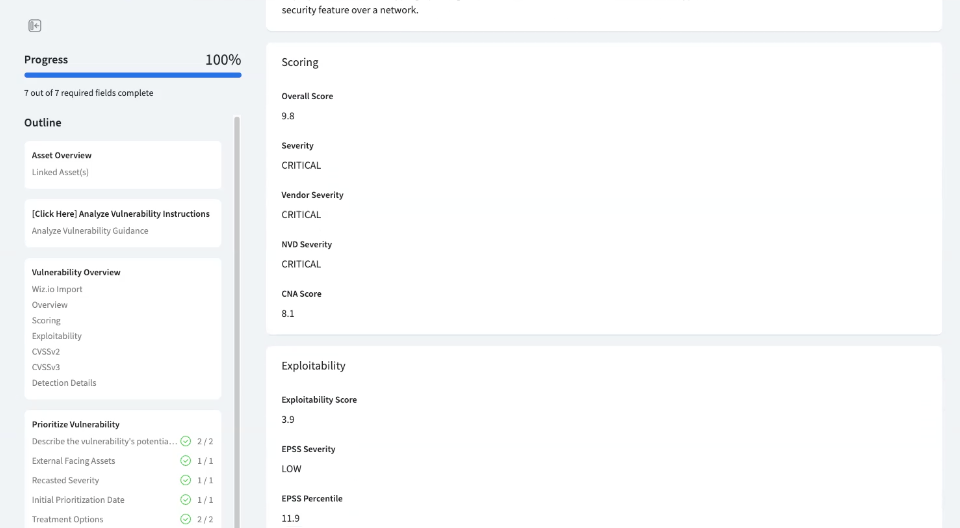This screenshot has height=528, width=960.
Task: Navigate to CVSSv2 outline entry
Action: [x=46, y=352]
